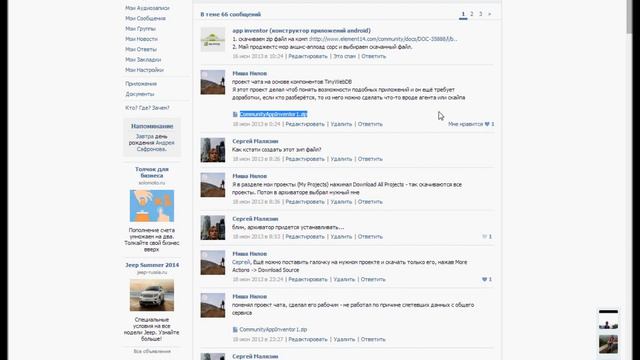This screenshot has height=360, width=640.
Task: Edit the Download All Projects post
Action: tap(305, 202)
